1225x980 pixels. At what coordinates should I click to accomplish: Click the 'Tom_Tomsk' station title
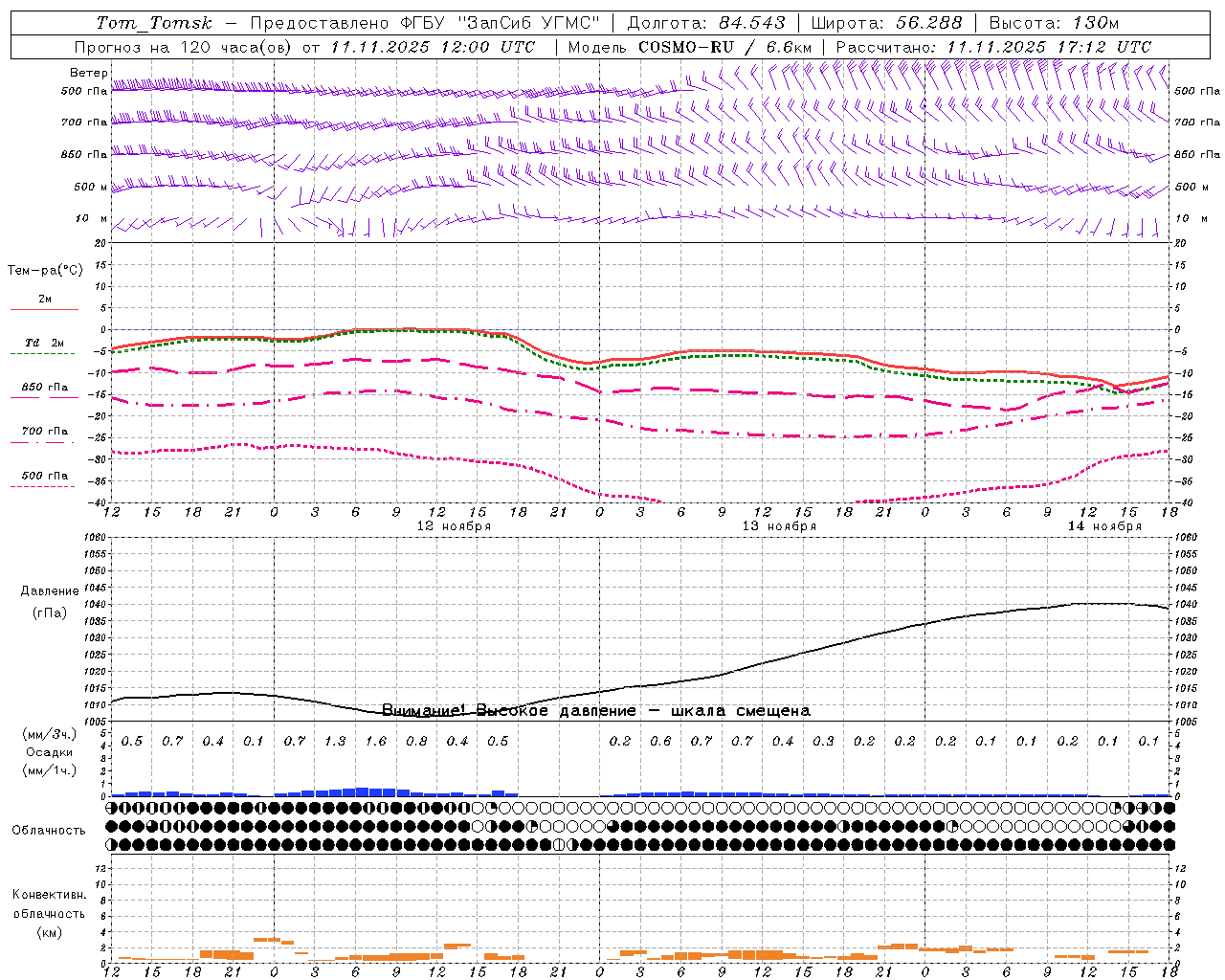(x=154, y=23)
